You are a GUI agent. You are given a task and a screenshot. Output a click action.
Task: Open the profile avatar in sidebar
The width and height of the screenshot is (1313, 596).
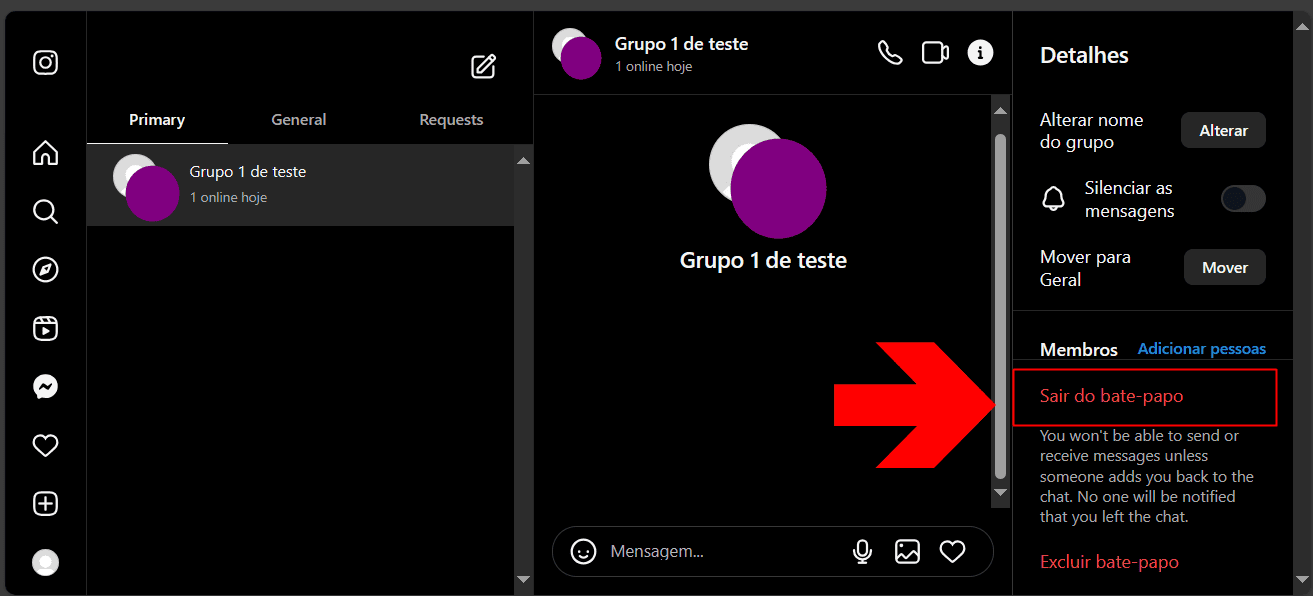tap(45, 563)
